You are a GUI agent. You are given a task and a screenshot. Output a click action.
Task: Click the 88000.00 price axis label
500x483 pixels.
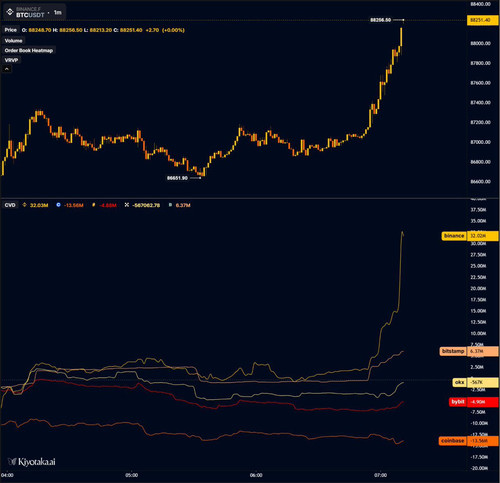pos(480,43)
